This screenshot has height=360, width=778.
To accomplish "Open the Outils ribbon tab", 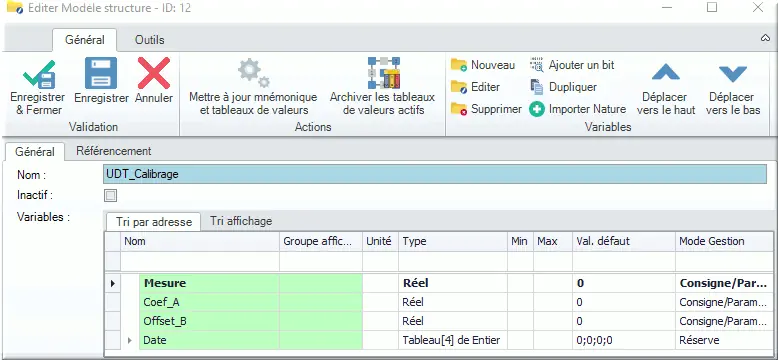I will coord(149,40).
